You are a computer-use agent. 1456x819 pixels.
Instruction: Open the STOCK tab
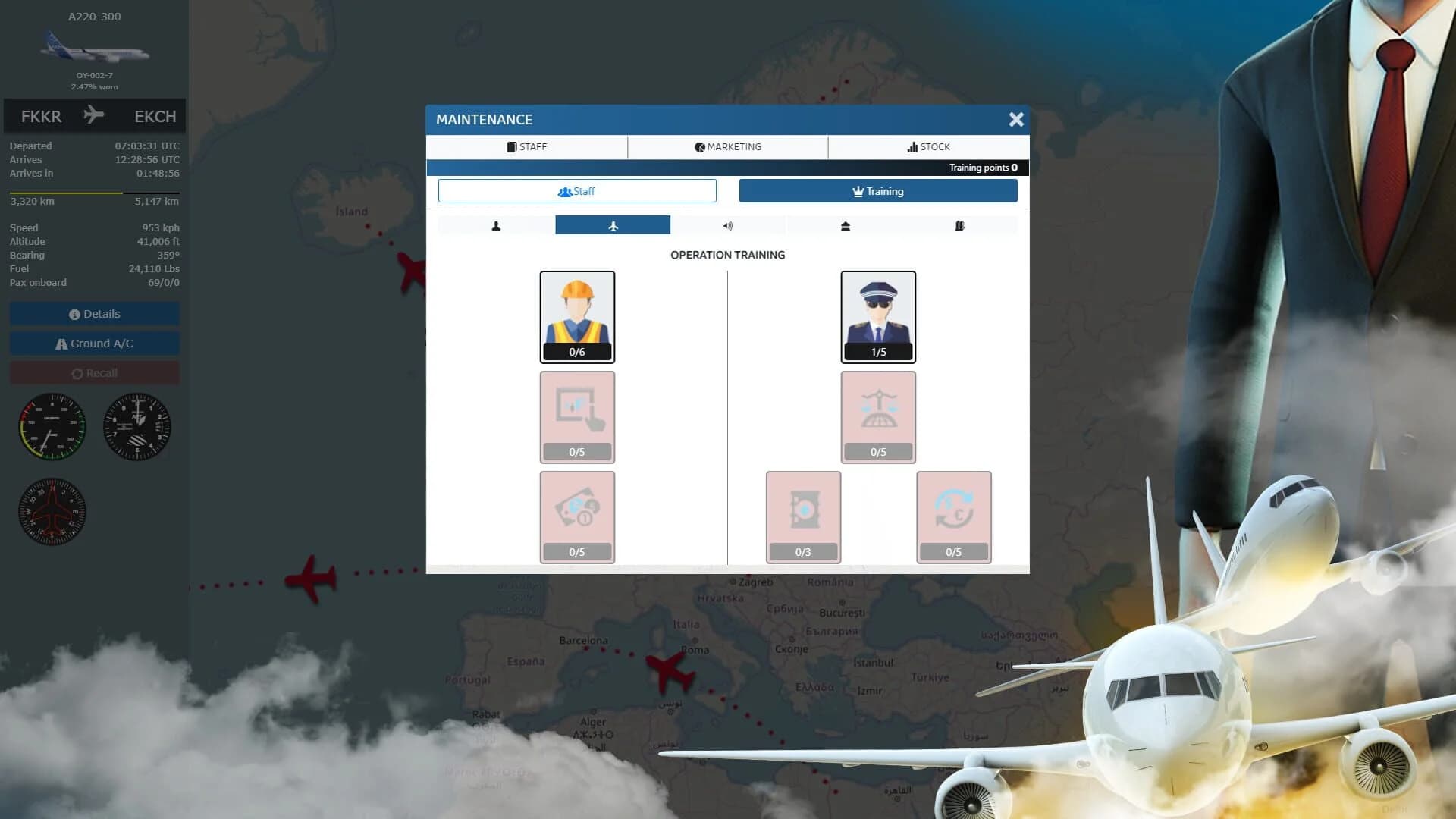tap(928, 146)
